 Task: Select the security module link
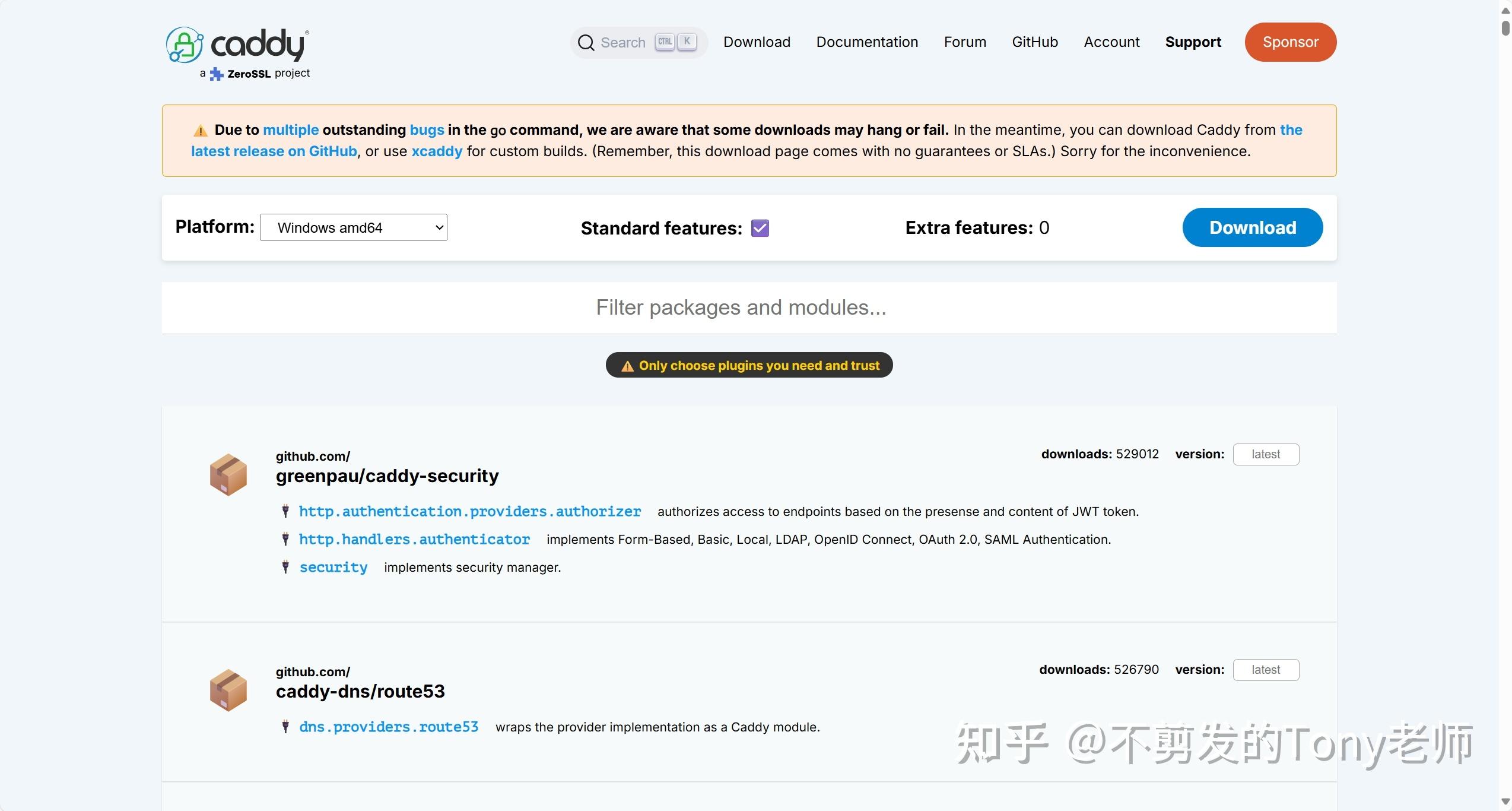click(x=333, y=567)
